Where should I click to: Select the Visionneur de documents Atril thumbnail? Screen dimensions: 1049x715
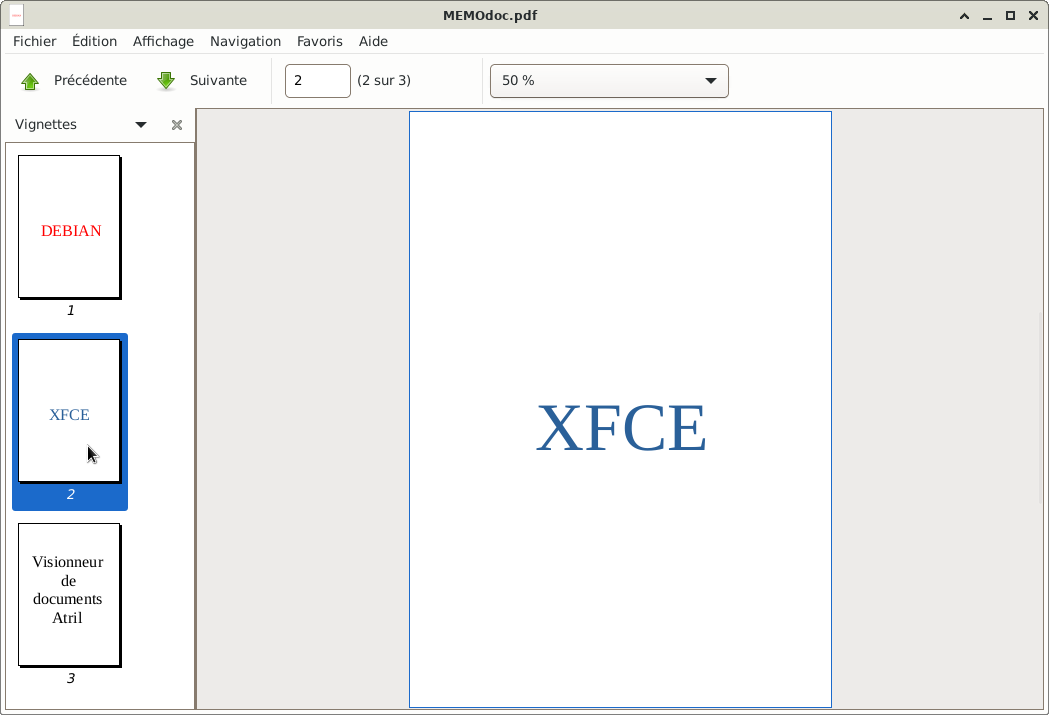[70, 595]
